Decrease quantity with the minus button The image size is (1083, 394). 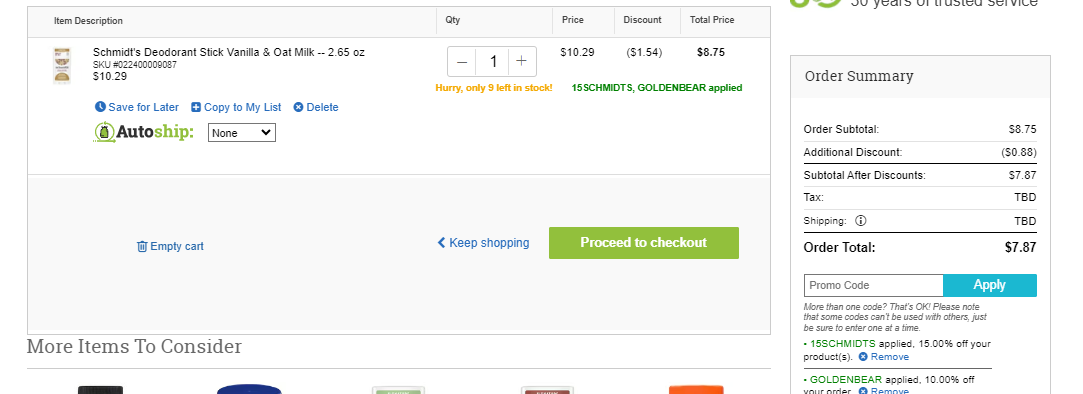pos(462,62)
